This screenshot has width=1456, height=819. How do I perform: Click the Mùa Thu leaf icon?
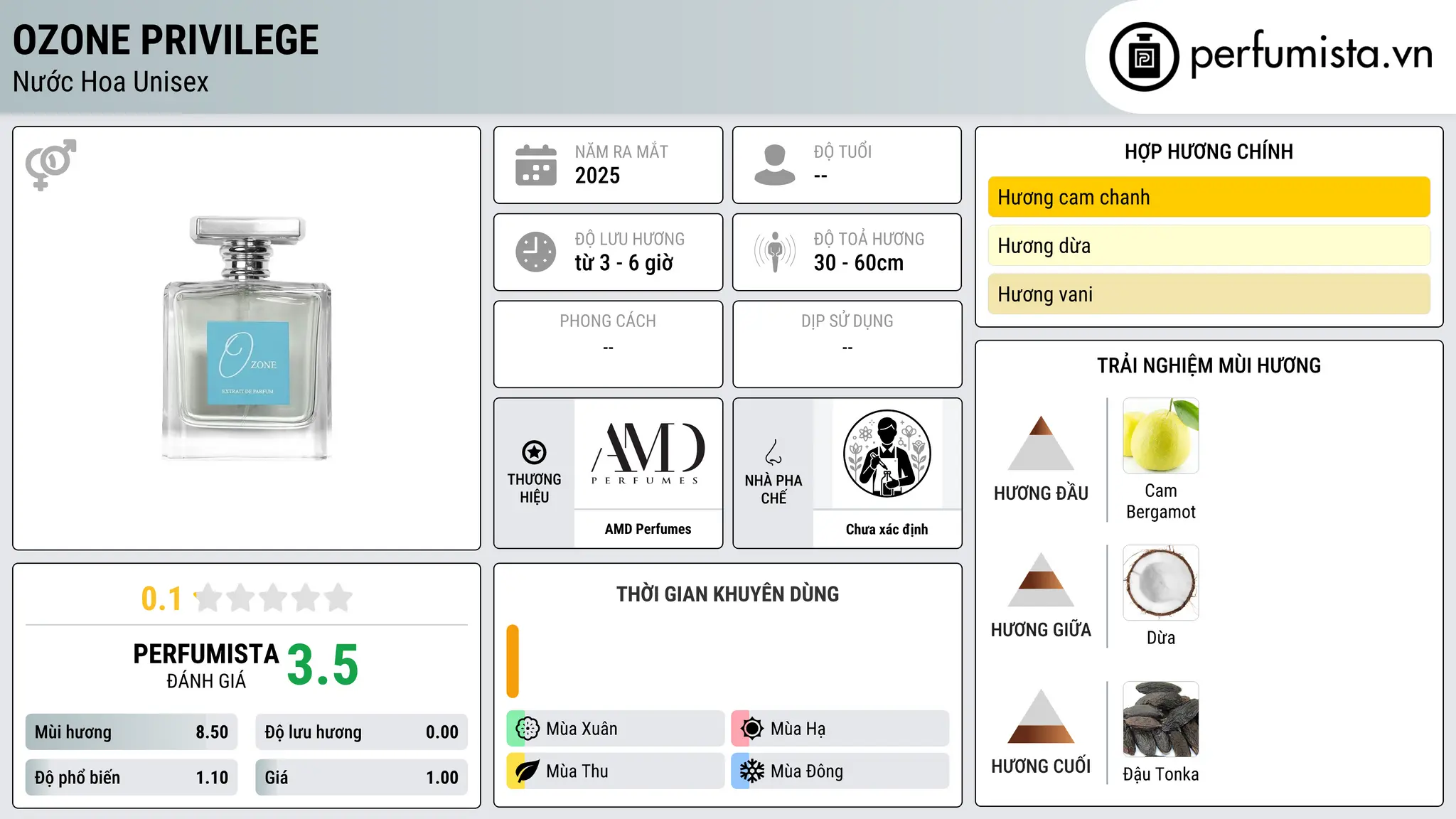click(528, 771)
